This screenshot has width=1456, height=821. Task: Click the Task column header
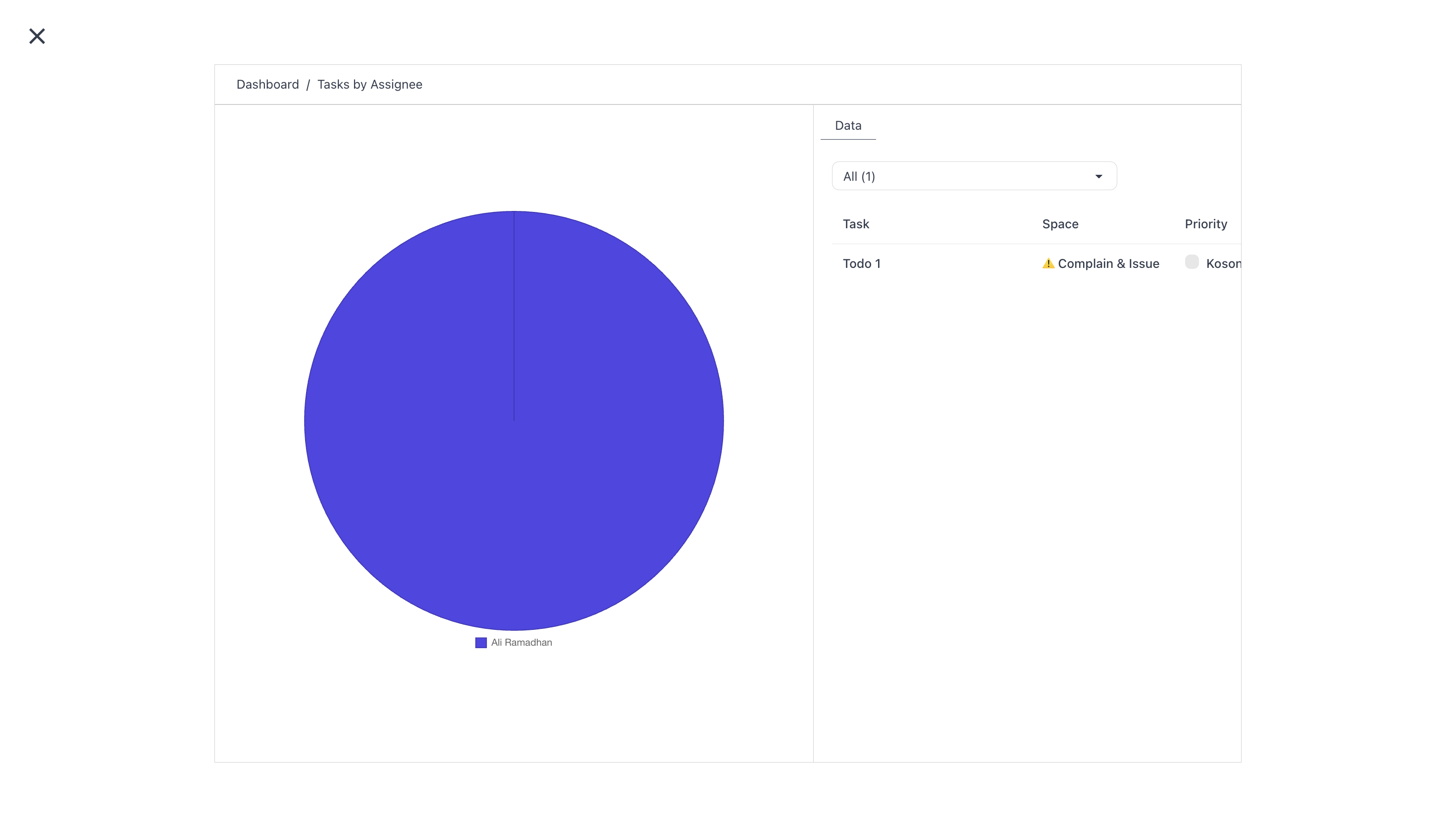(x=856, y=224)
